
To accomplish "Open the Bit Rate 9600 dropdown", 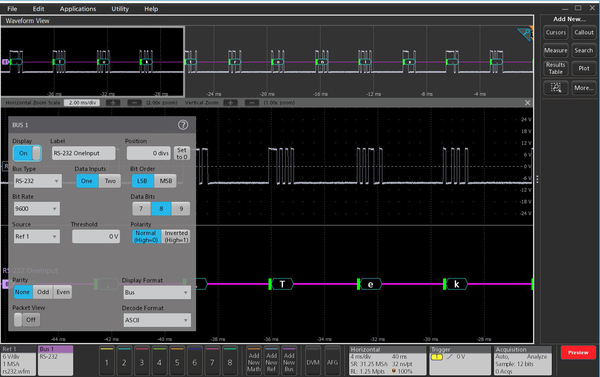I will pyautogui.click(x=37, y=209).
